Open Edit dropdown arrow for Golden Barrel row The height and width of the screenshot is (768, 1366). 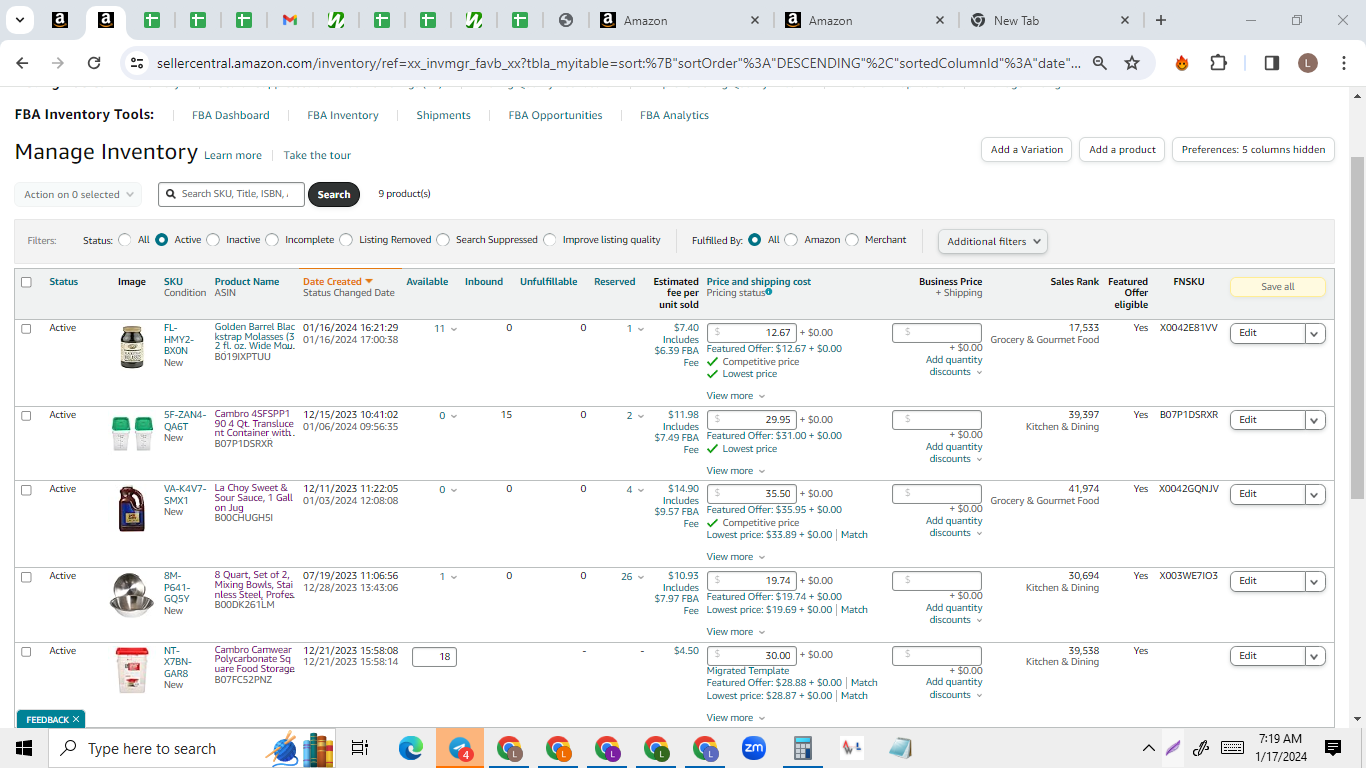point(1315,333)
